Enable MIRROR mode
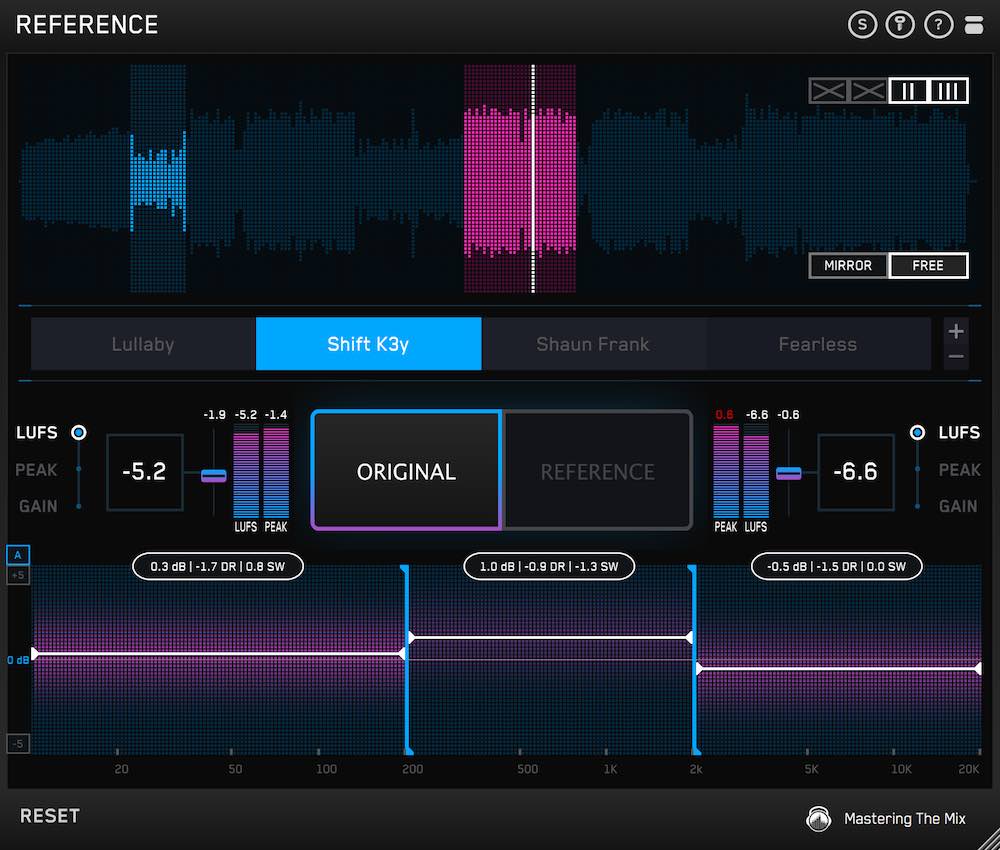The width and height of the screenshot is (1000, 850). [848, 265]
